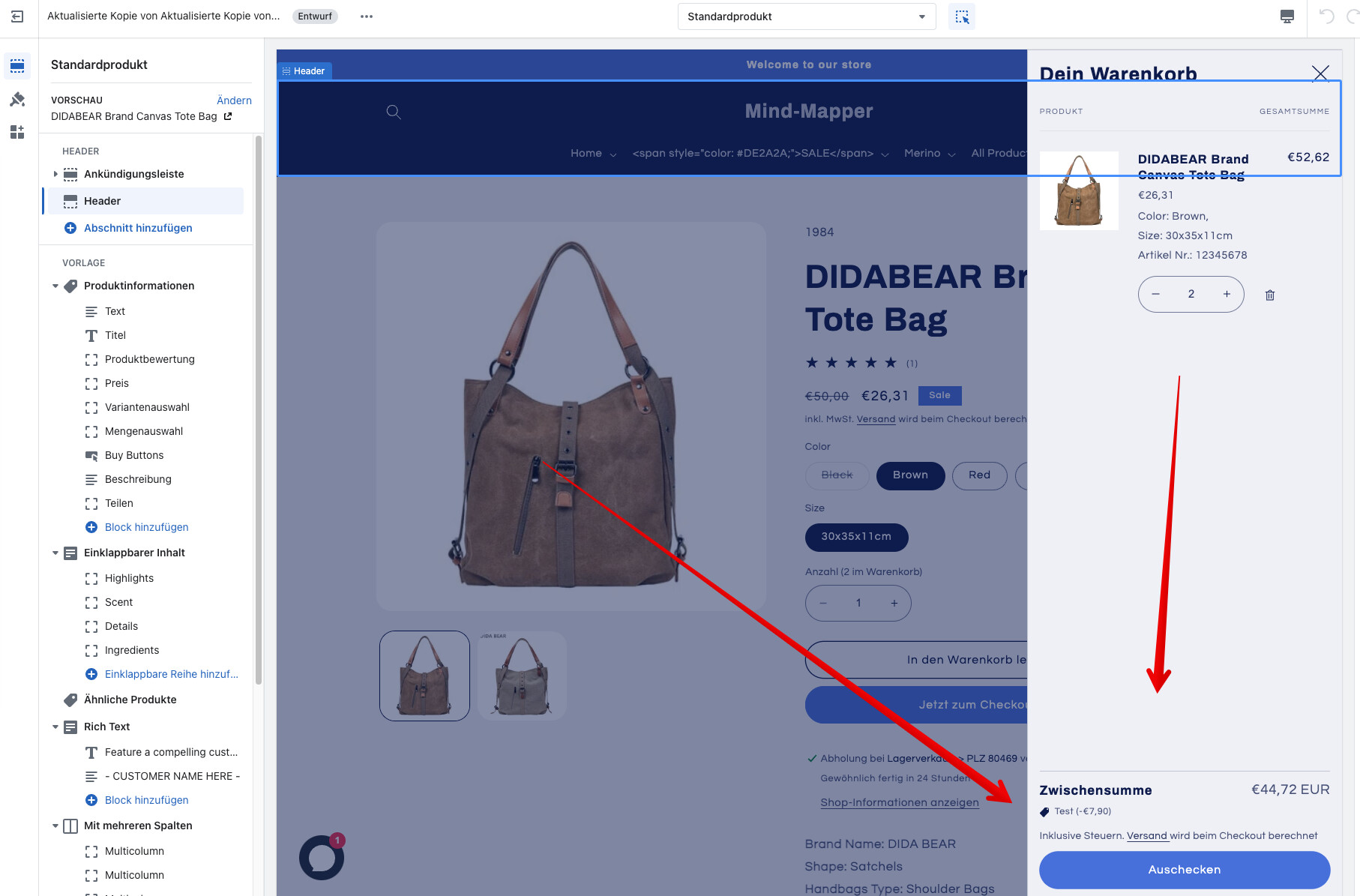Click Block hinzufügen under Produktinformationen
Image resolution: width=1360 pixels, height=896 pixels.
(x=147, y=527)
